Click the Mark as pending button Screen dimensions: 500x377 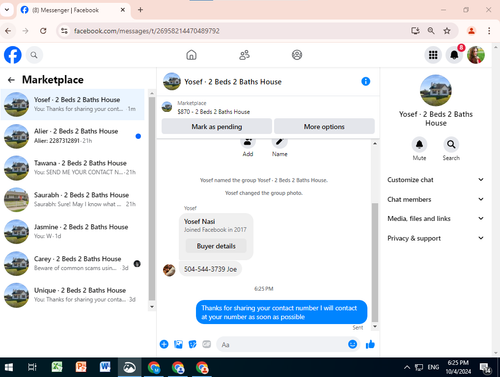[x=217, y=127]
